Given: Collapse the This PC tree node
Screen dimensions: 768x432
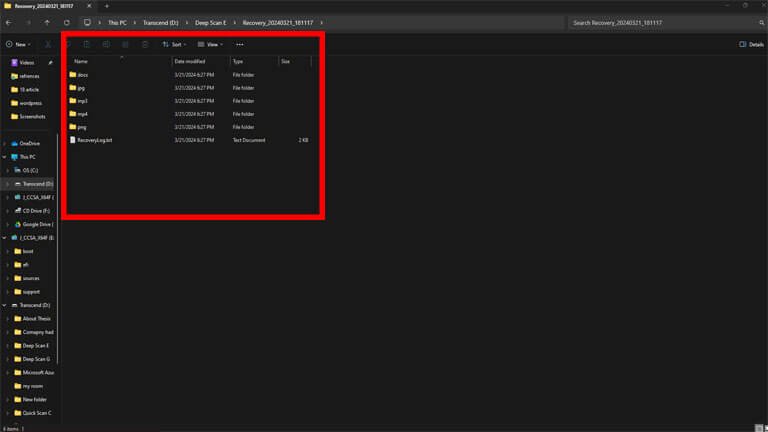Looking at the screenshot, I should click(x=4, y=157).
